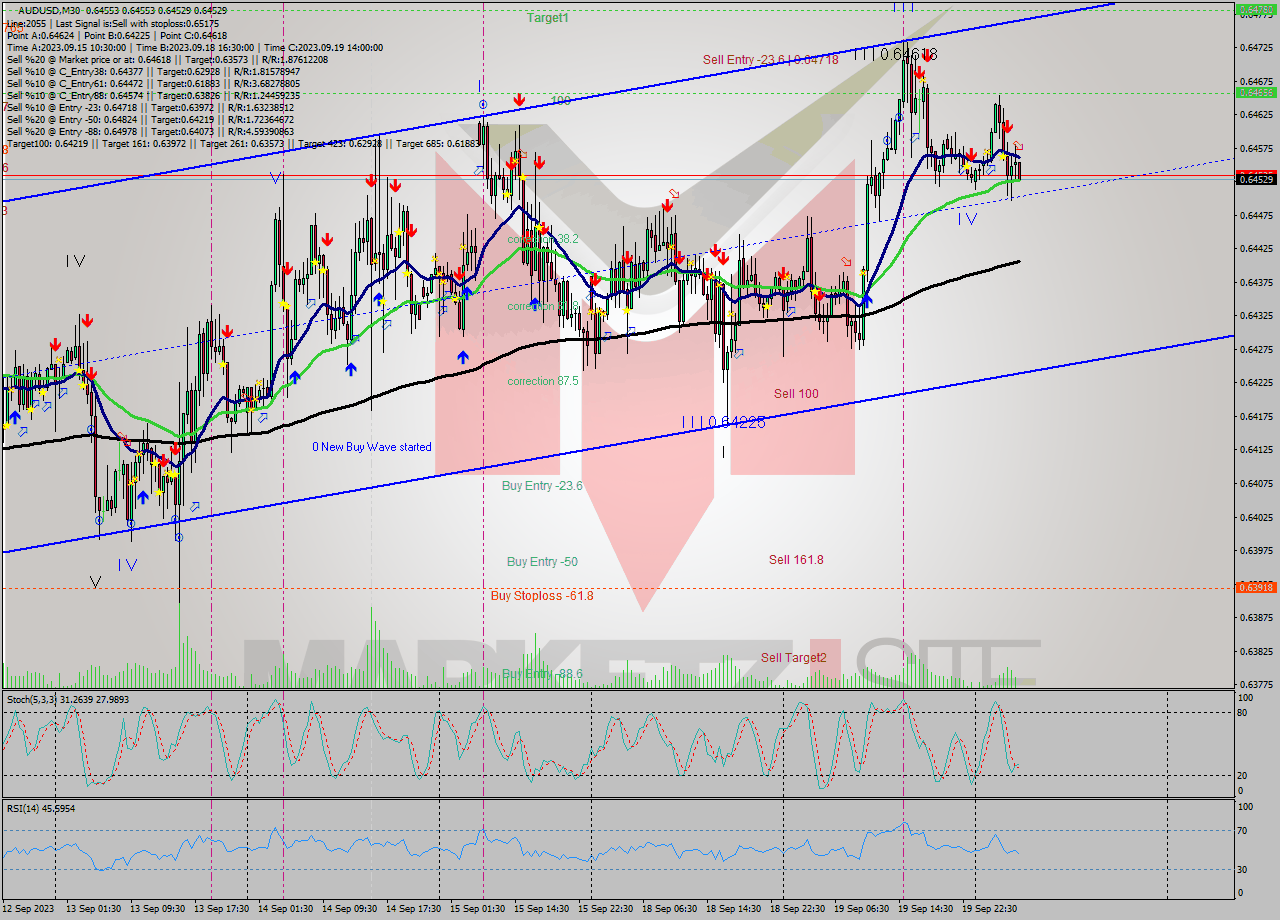Click '0.63875' on the price axis

point(1257,618)
